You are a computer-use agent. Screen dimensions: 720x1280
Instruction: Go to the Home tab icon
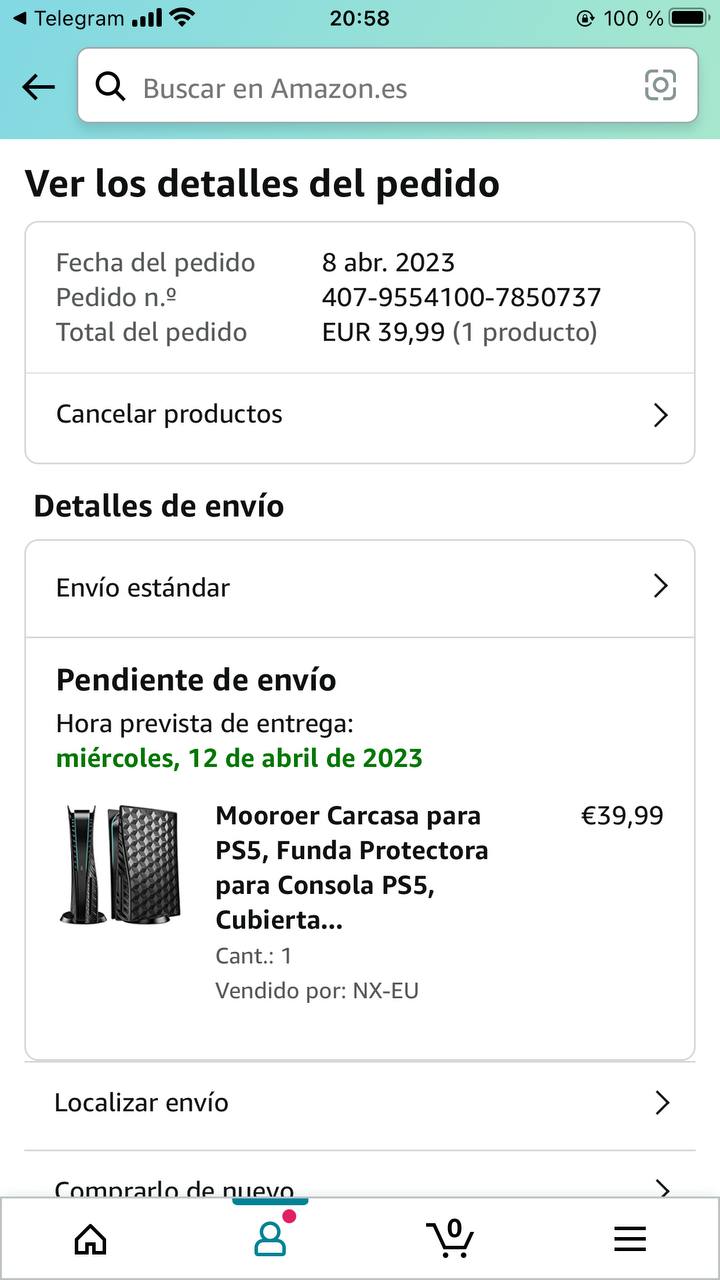tap(91, 1239)
